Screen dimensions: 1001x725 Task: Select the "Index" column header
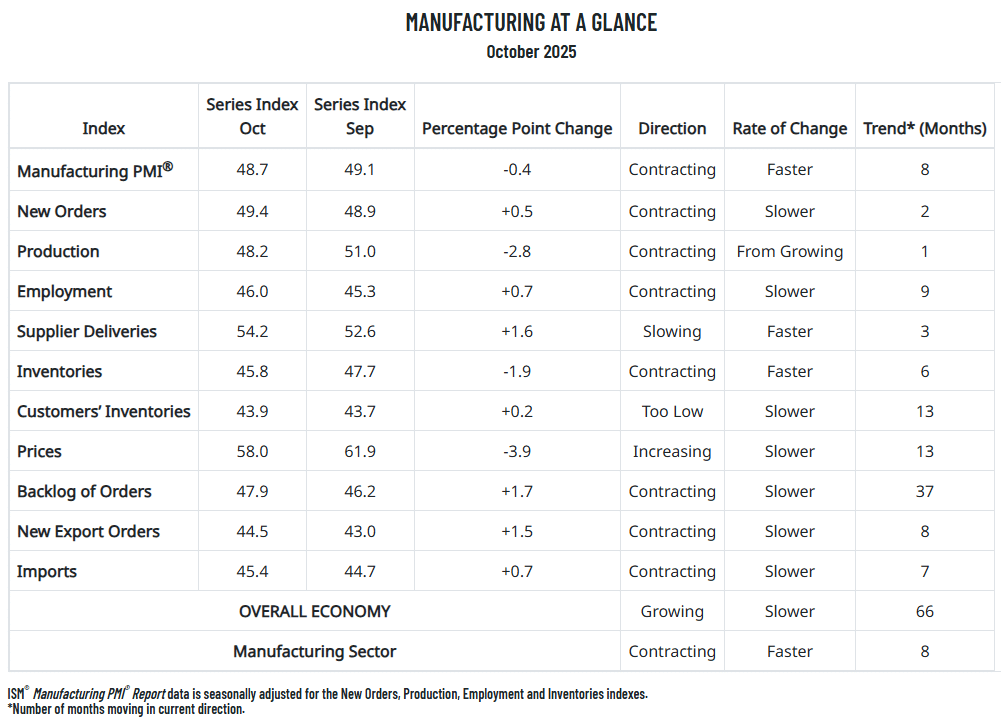(104, 128)
